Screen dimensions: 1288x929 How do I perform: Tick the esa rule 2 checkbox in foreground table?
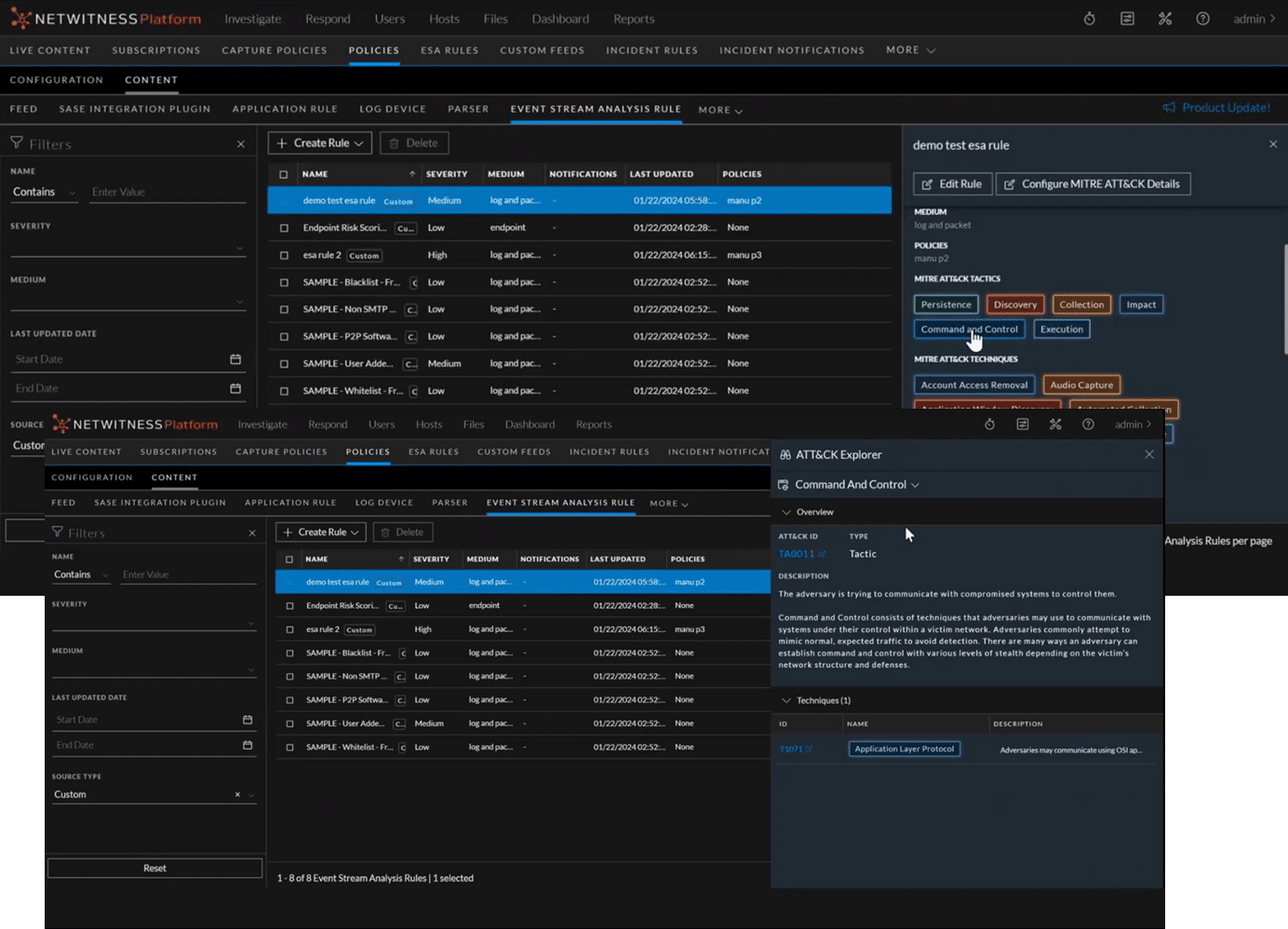coord(289,629)
